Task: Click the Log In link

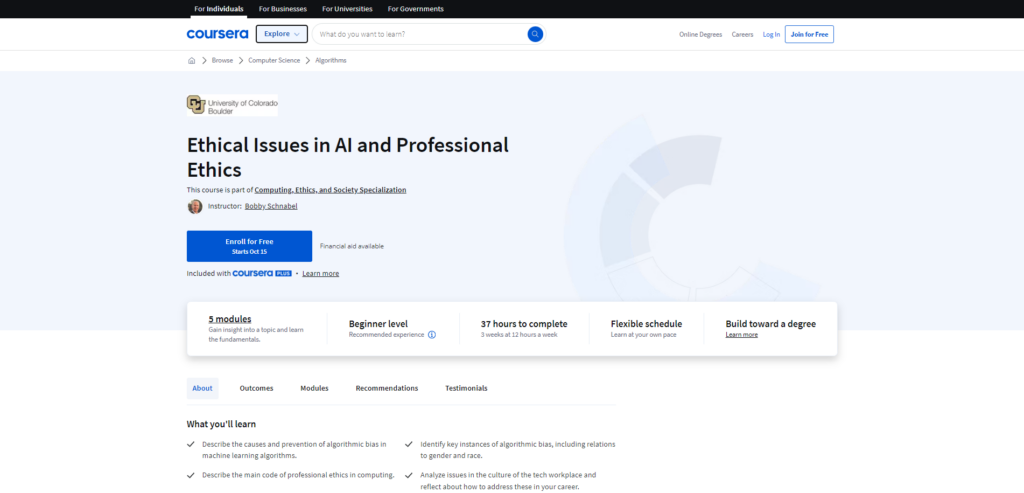Action: coord(771,35)
